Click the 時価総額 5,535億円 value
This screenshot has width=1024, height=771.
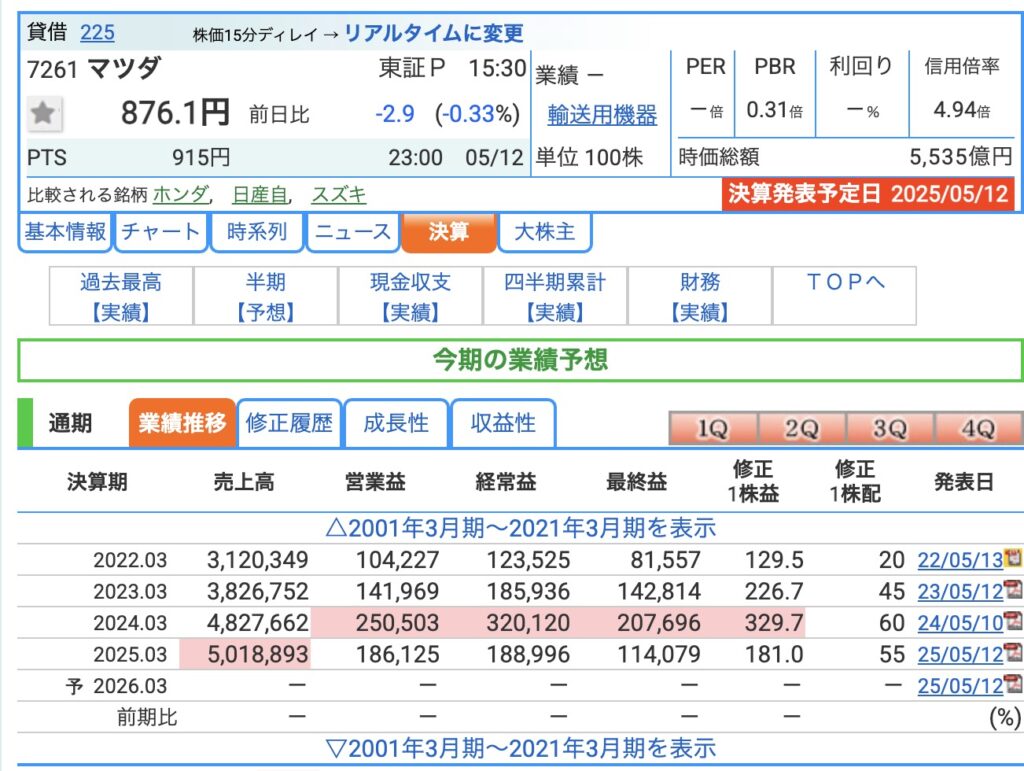[x=961, y=157]
